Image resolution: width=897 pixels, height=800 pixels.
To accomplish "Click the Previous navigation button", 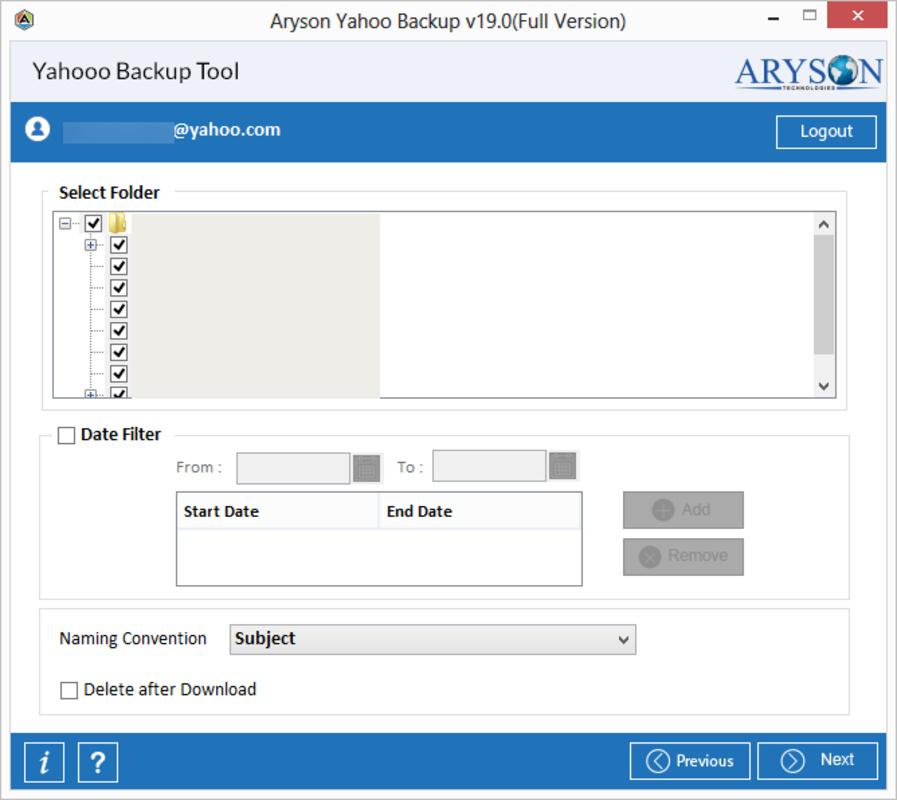I will tap(690, 760).
